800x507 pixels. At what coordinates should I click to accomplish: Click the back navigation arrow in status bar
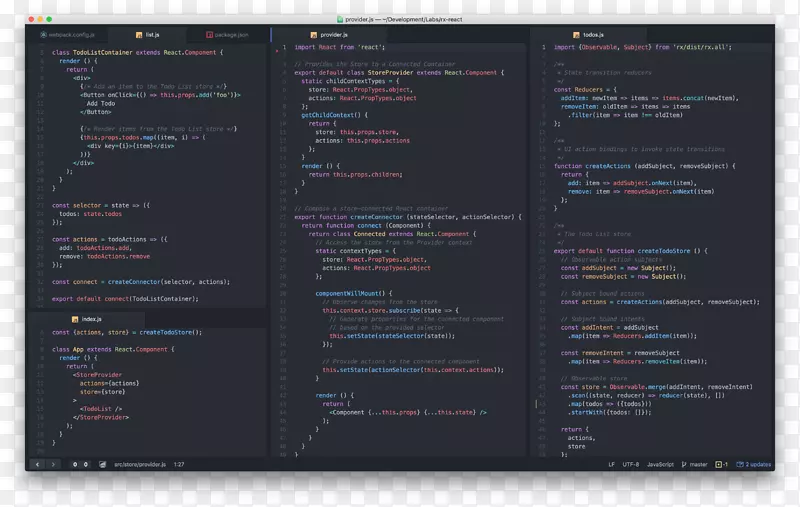(x=39, y=464)
